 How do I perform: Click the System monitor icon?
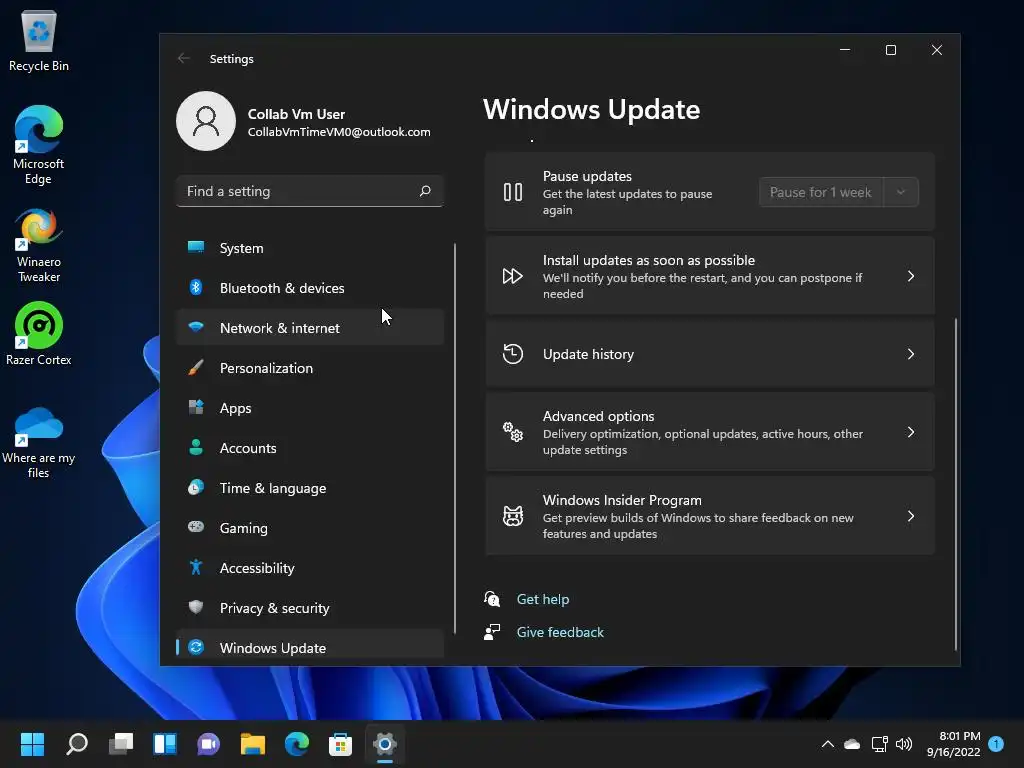click(x=196, y=247)
